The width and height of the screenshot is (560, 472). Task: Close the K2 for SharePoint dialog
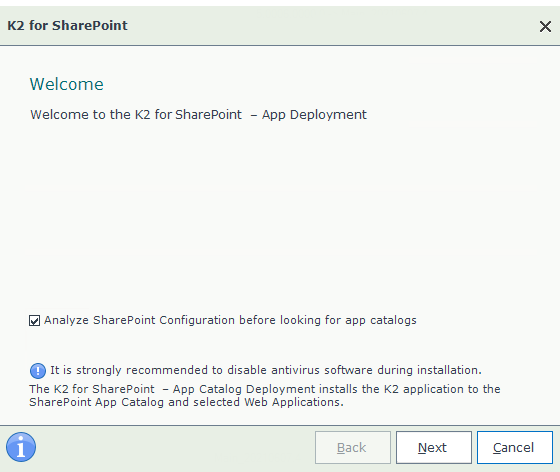545,26
